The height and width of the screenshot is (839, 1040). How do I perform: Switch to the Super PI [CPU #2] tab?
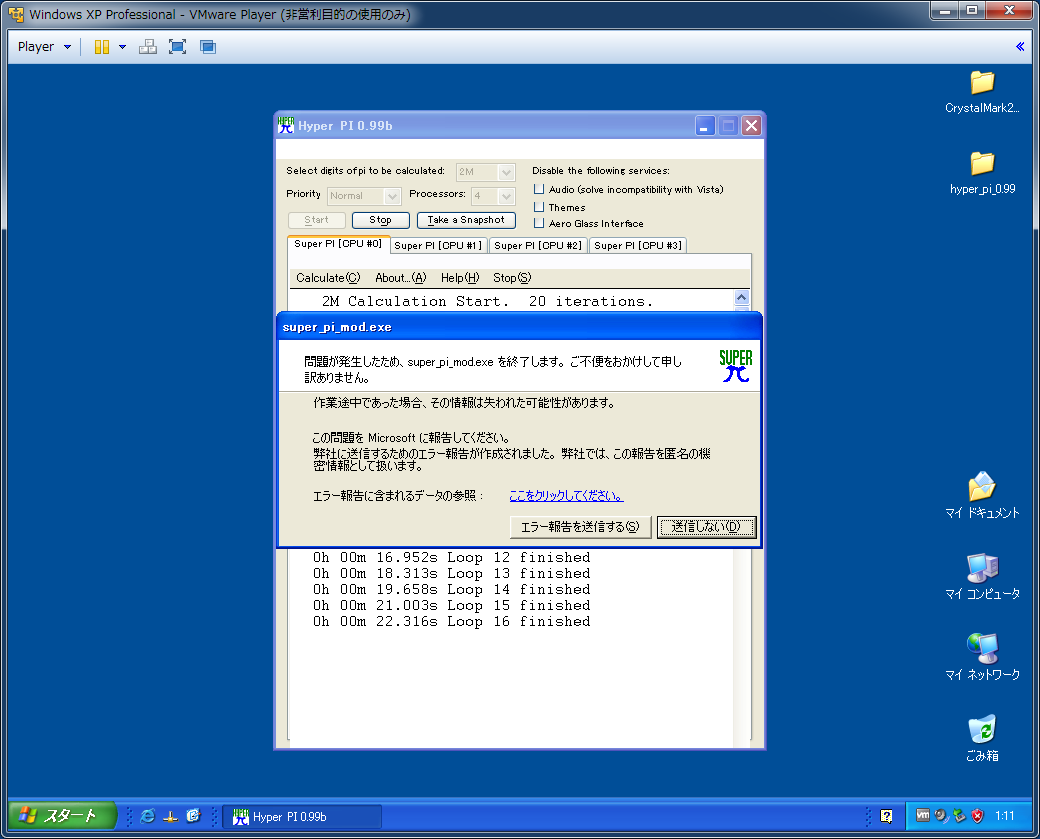coord(538,245)
